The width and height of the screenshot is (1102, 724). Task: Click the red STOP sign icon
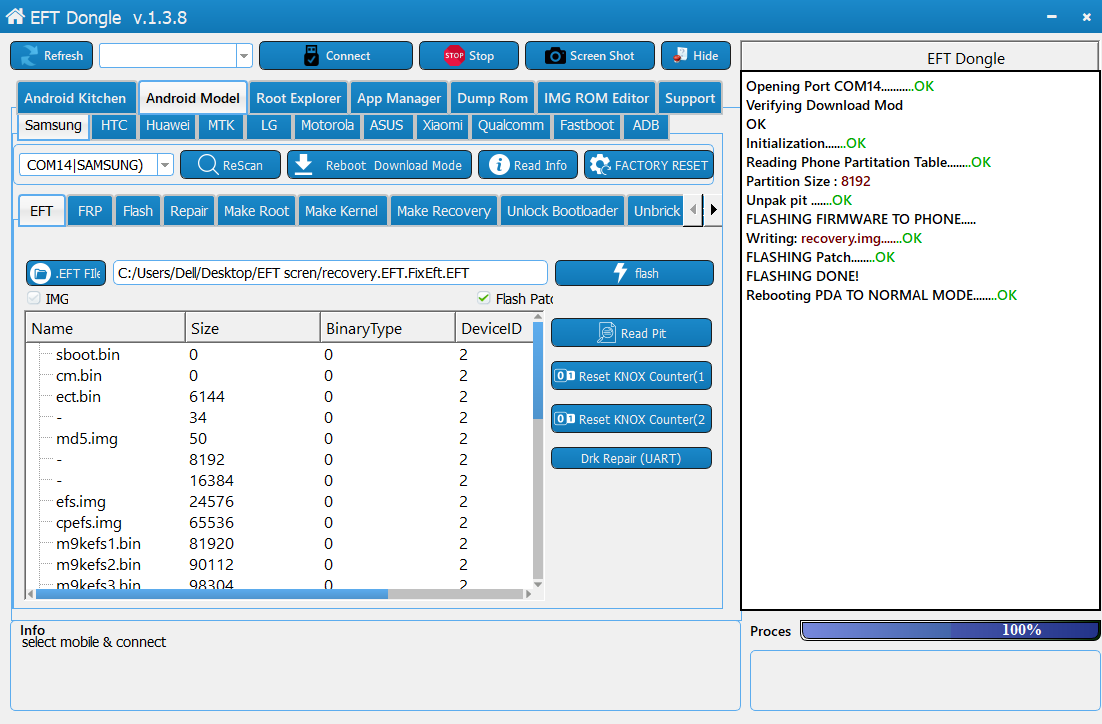454,56
